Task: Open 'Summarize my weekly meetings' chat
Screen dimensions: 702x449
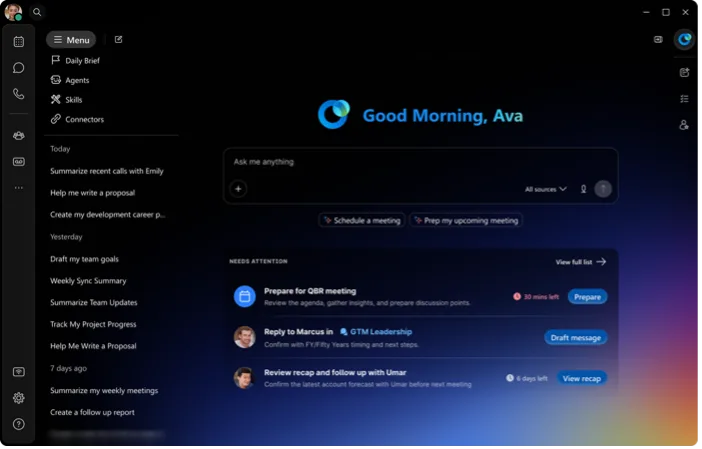Action: point(104,391)
